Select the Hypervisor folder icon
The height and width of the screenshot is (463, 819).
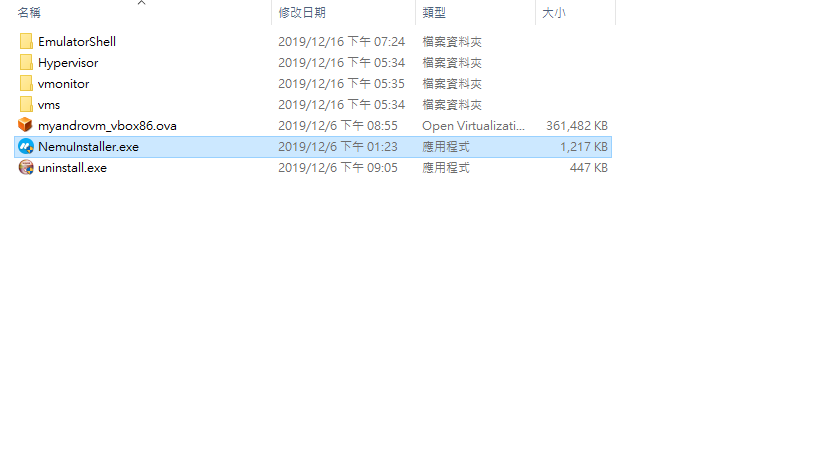[x=26, y=62]
